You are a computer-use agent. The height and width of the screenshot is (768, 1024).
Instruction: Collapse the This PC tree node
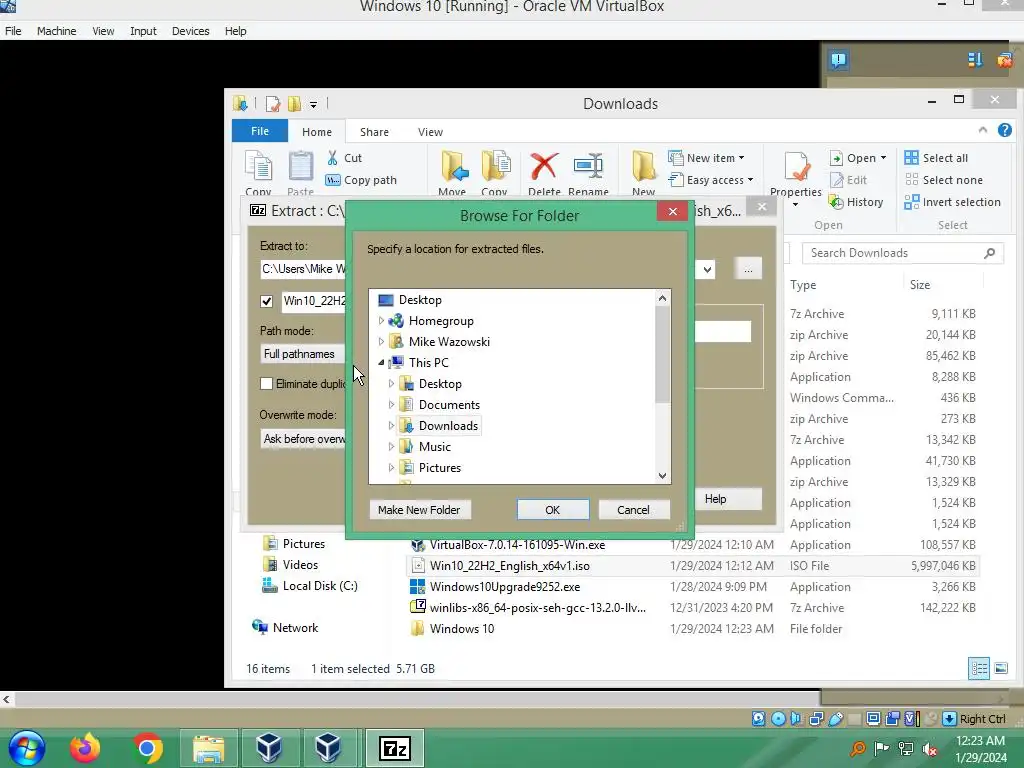pyautogui.click(x=381, y=362)
